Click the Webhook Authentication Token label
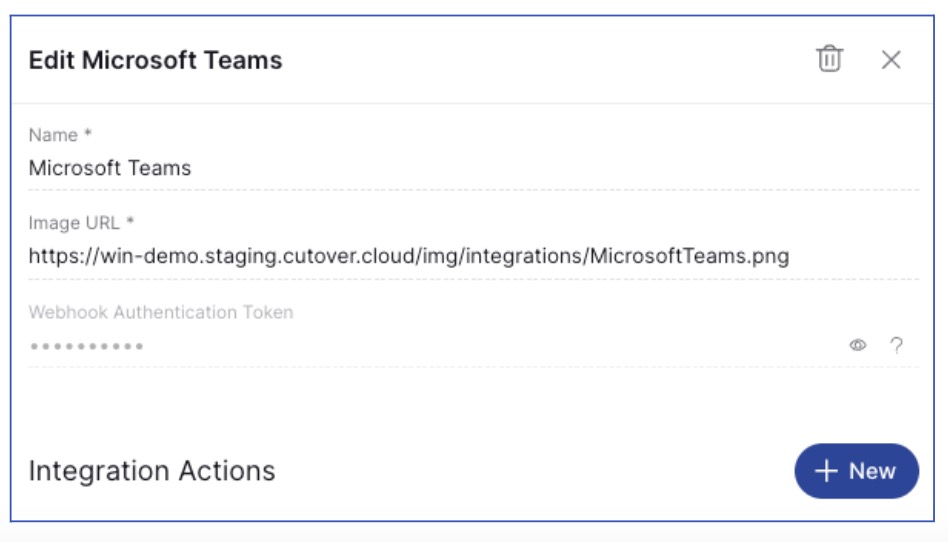948x542 pixels. [x=160, y=312]
